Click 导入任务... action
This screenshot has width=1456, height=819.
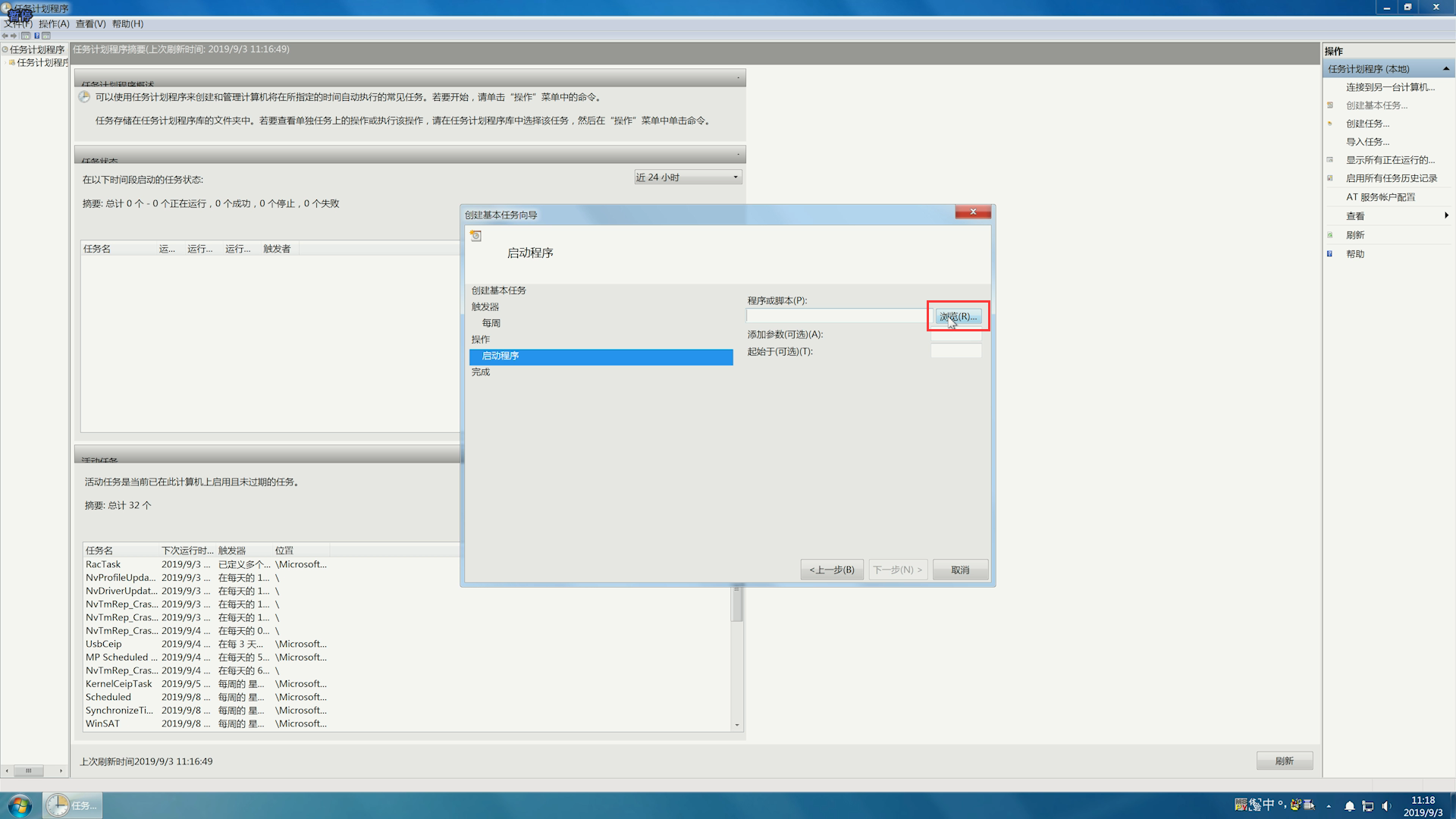(1367, 142)
